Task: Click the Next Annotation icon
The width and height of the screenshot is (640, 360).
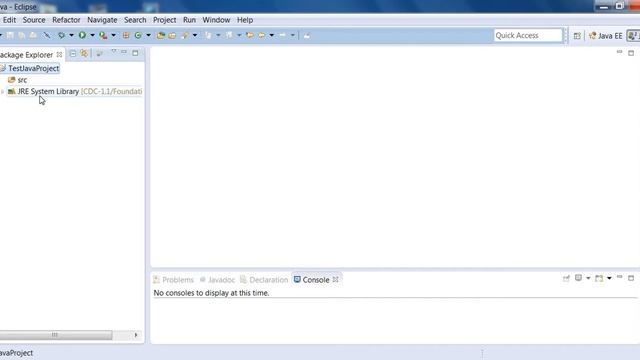Action: 208,36
